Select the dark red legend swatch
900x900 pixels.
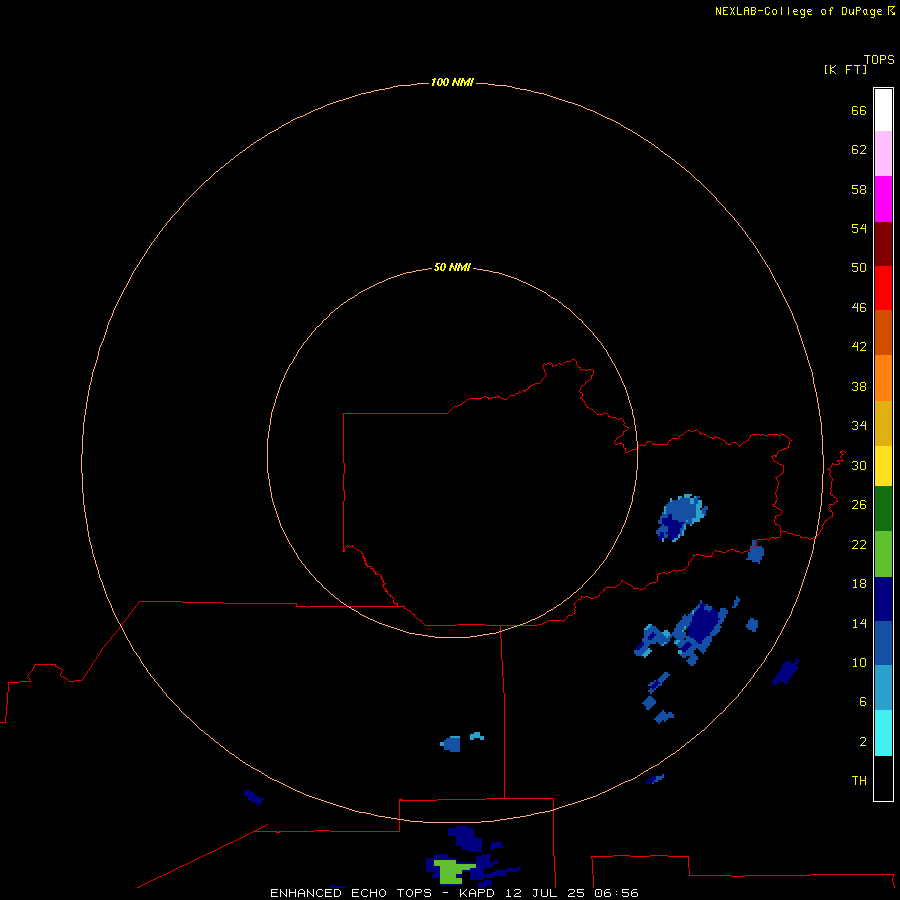(883, 243)
